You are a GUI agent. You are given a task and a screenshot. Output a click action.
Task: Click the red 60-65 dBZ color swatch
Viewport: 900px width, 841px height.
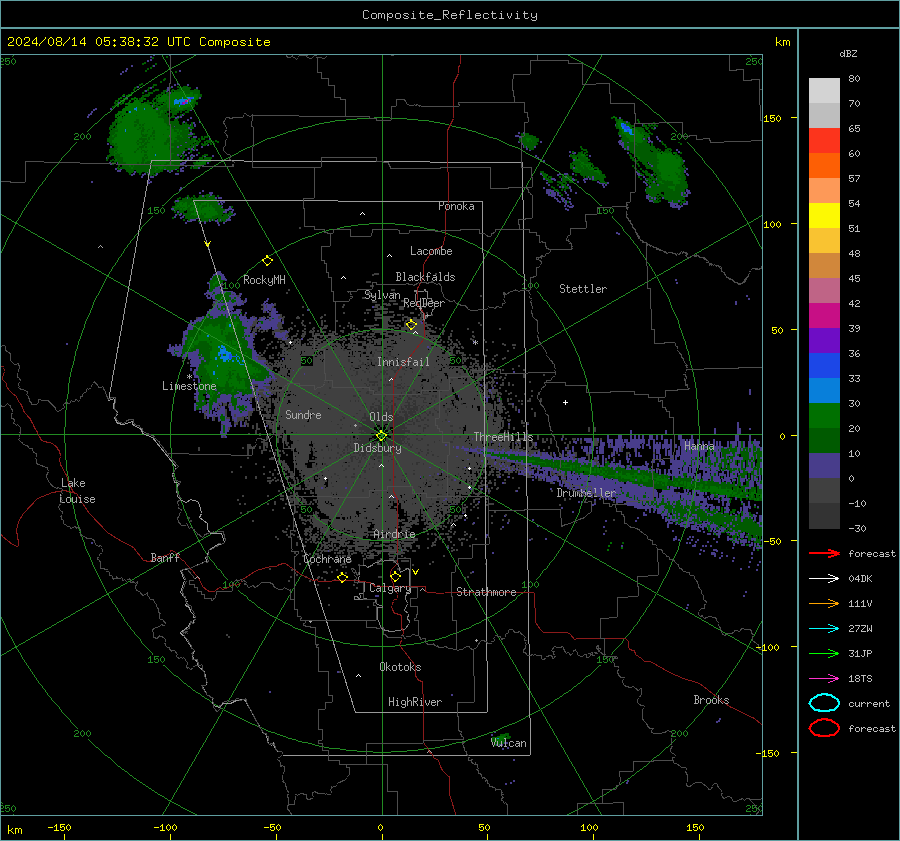(x=824, y=141)
